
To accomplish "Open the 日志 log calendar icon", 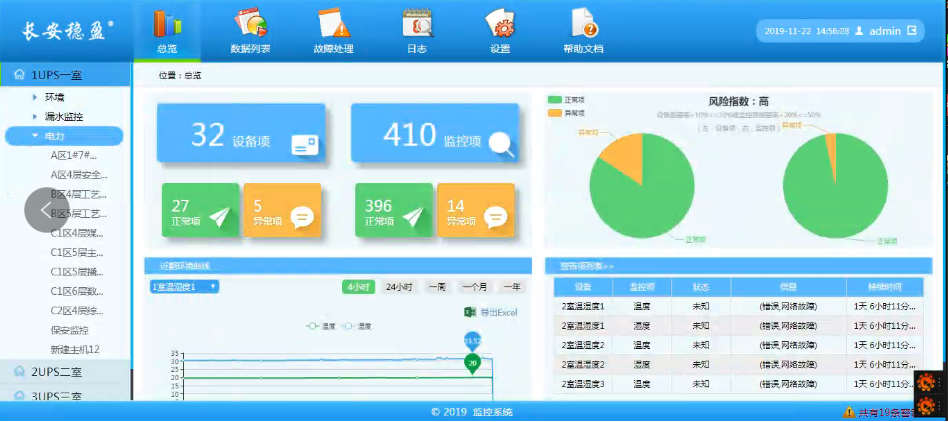I will click(x=417, y=23).
